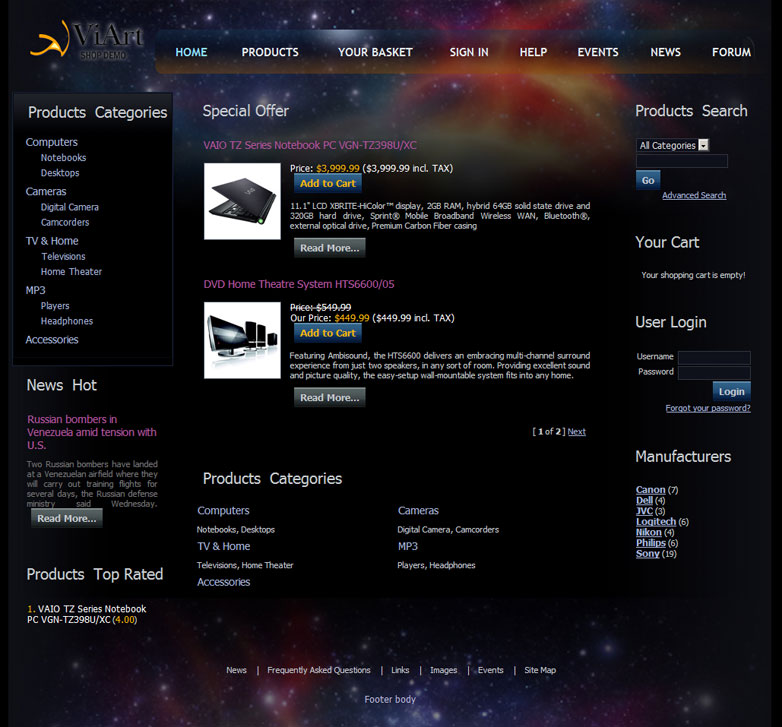
Task: Open Advanced Search link
Action: (694, 195)
